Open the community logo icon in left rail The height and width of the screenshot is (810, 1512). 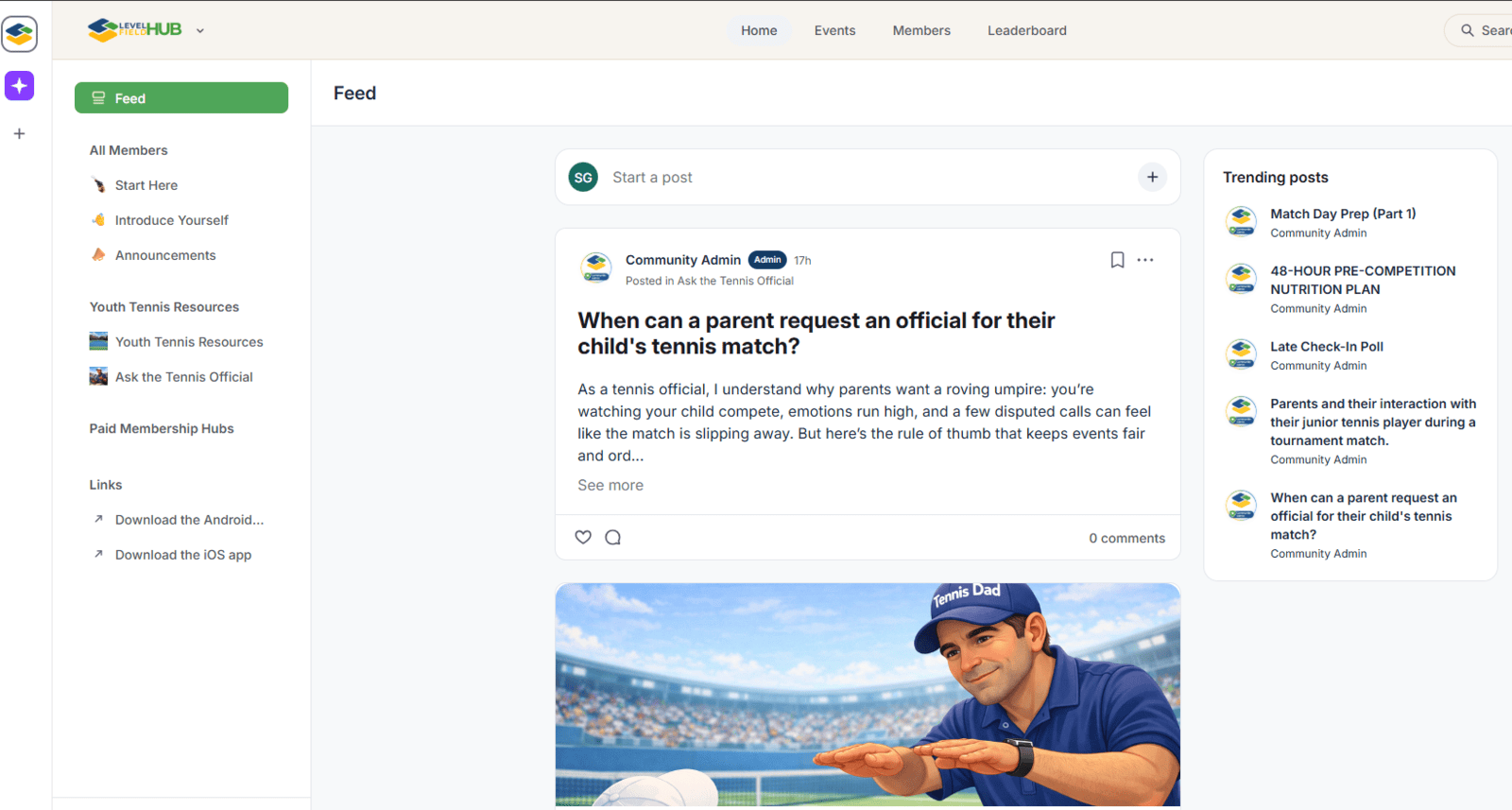point(19,34)
